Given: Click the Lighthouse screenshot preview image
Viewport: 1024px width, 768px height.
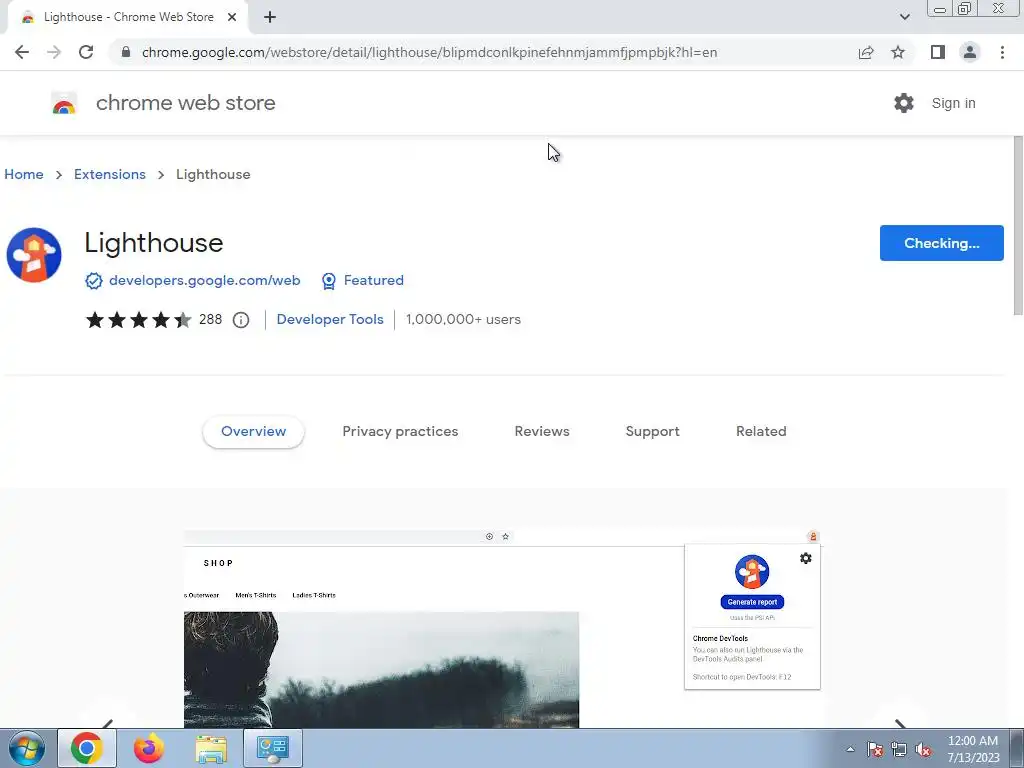Looking at the screenshot, I should point(502,628).
